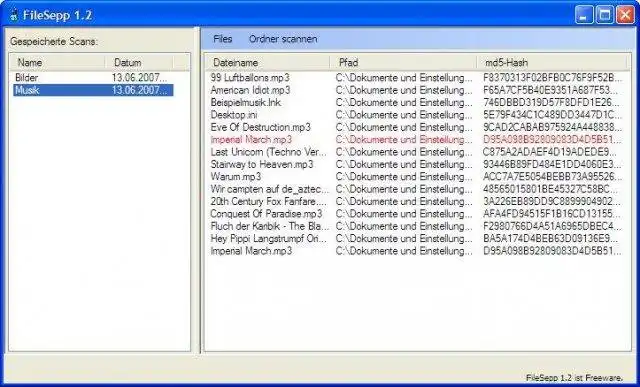640x387 pixels.
Task: Click the path cell of Warum.mp3
Action: pos(404,176)
